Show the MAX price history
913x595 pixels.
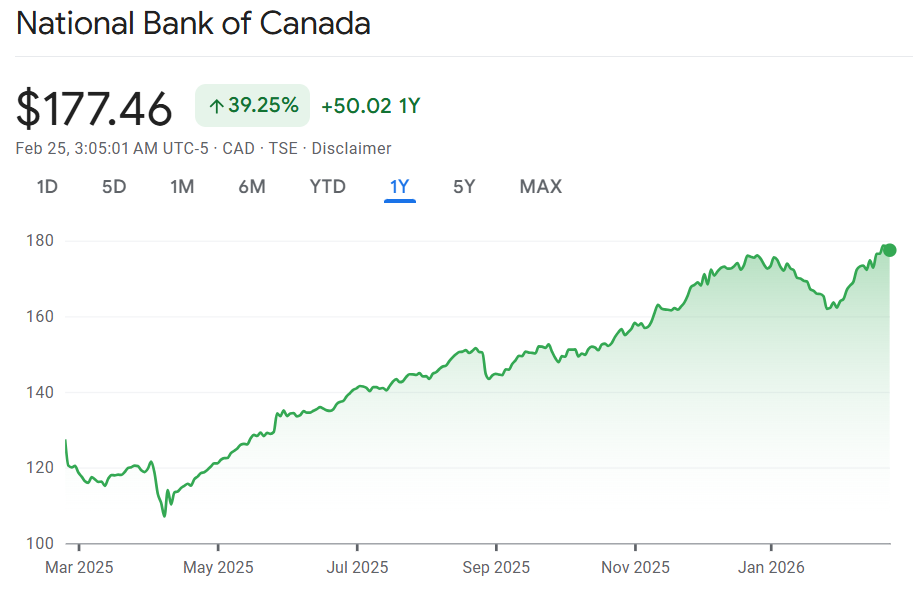pyautogui.click(x=540, y=186)
